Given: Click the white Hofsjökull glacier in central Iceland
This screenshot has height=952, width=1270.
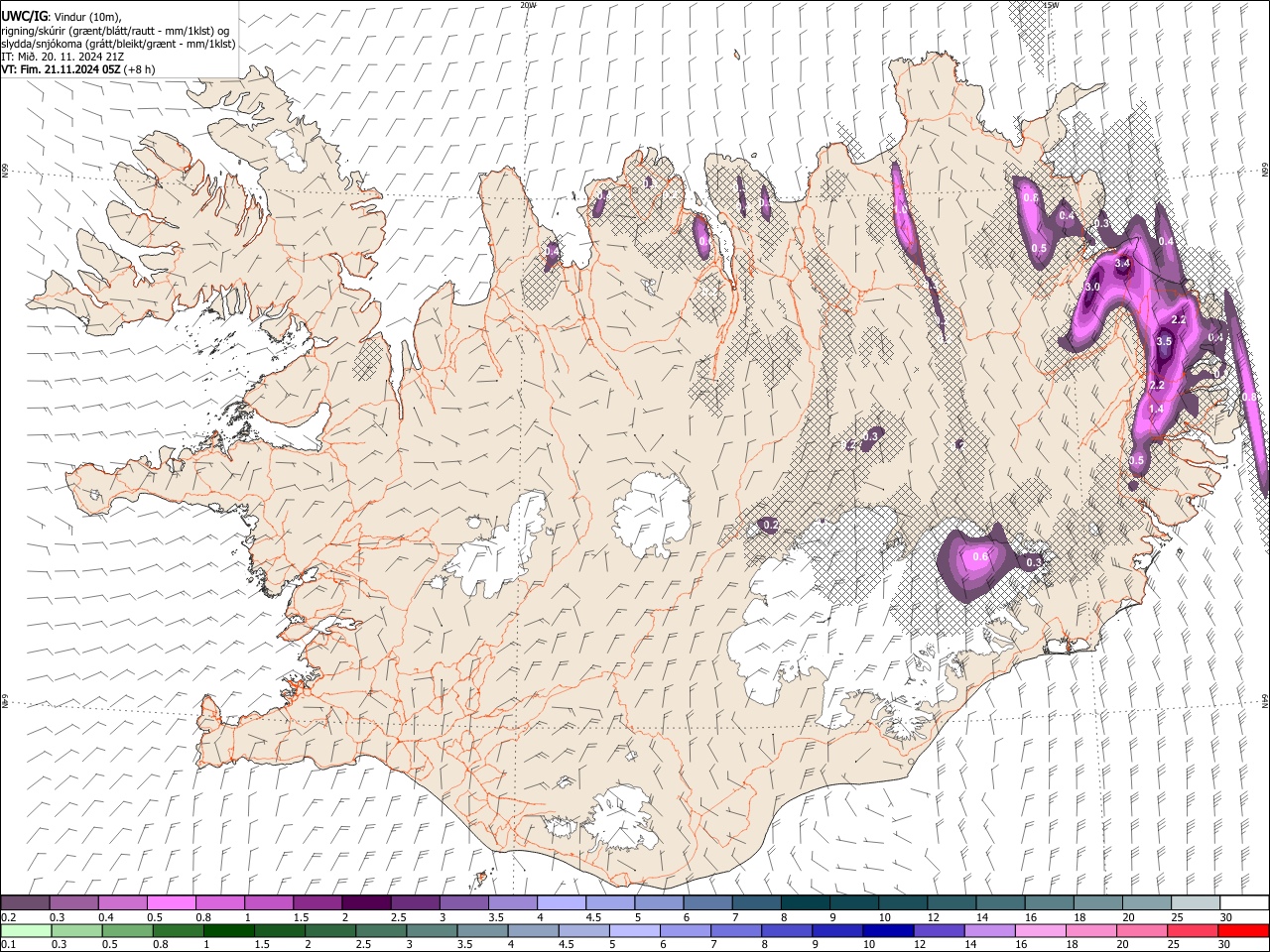Looking at the screenshot, I should tap(652, 516).
